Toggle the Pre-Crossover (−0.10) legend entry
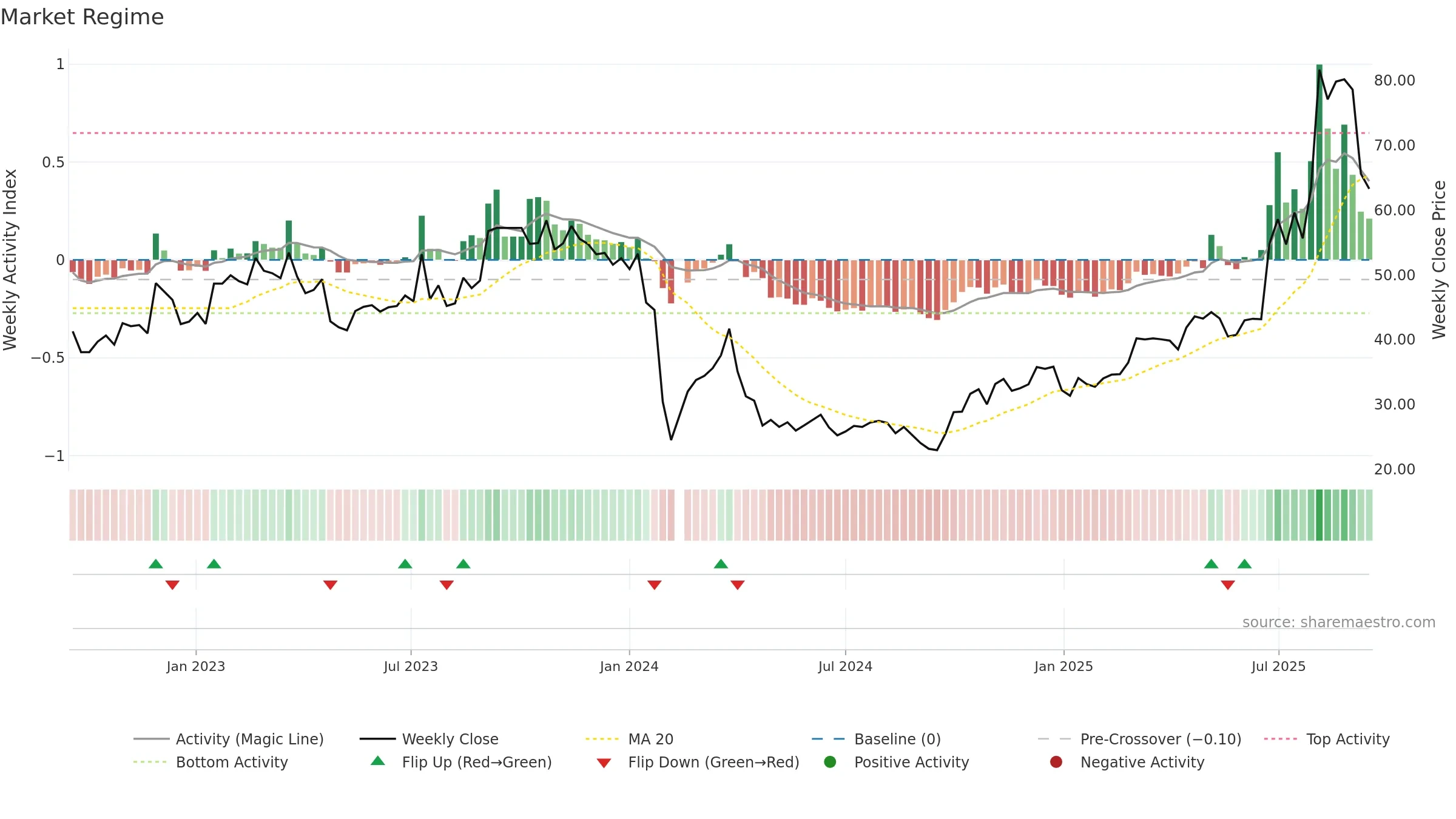Viewport: 1456px width, 819px height. point(1139,739)
